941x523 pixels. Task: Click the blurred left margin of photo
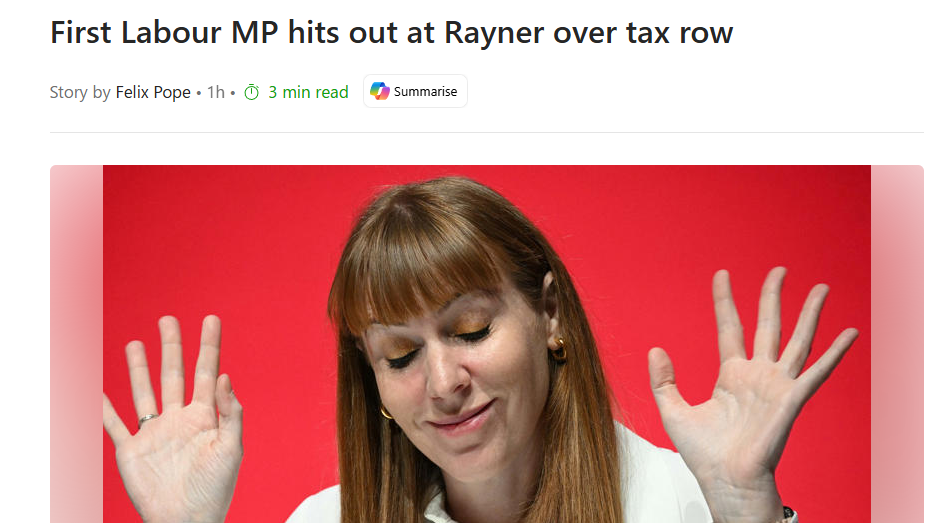coord(76,344)
